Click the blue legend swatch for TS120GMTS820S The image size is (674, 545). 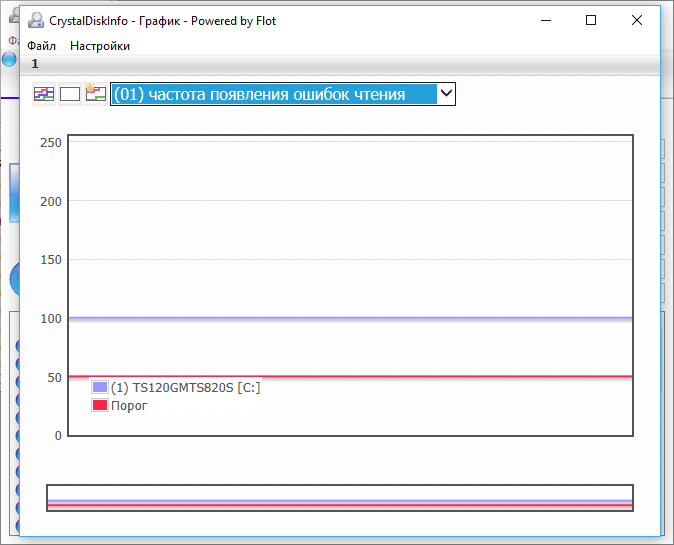(x=100, y=387)
